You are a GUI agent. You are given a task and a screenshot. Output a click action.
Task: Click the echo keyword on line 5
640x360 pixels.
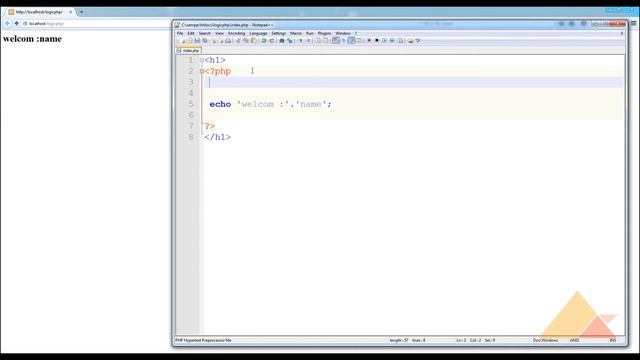coord(220,104)
